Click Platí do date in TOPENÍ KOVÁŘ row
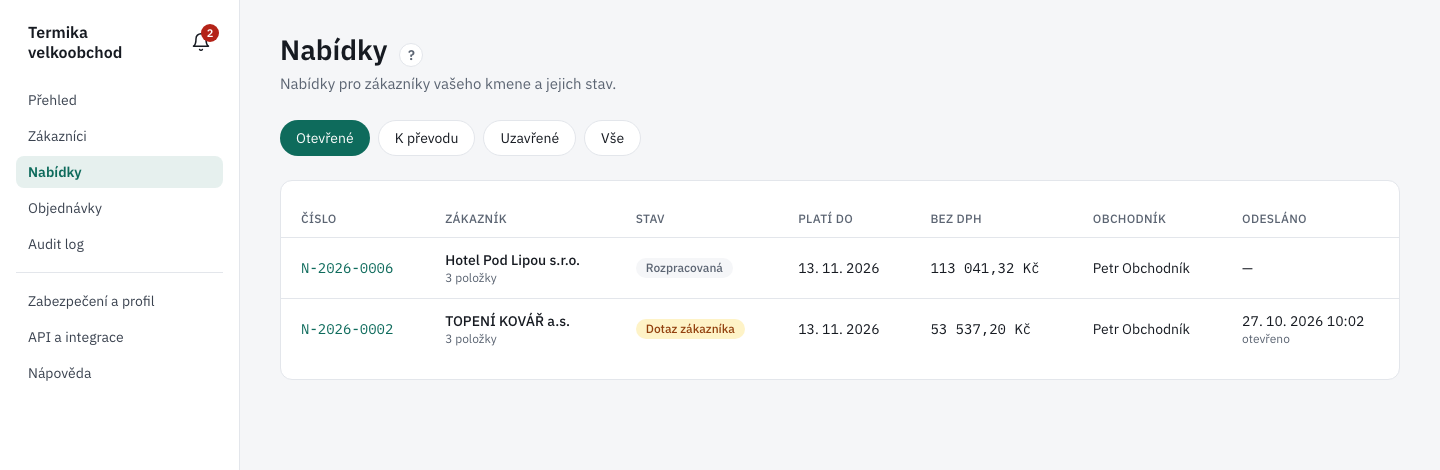Viewport: 1440px width, 470px height. click(x=838, y=329)
